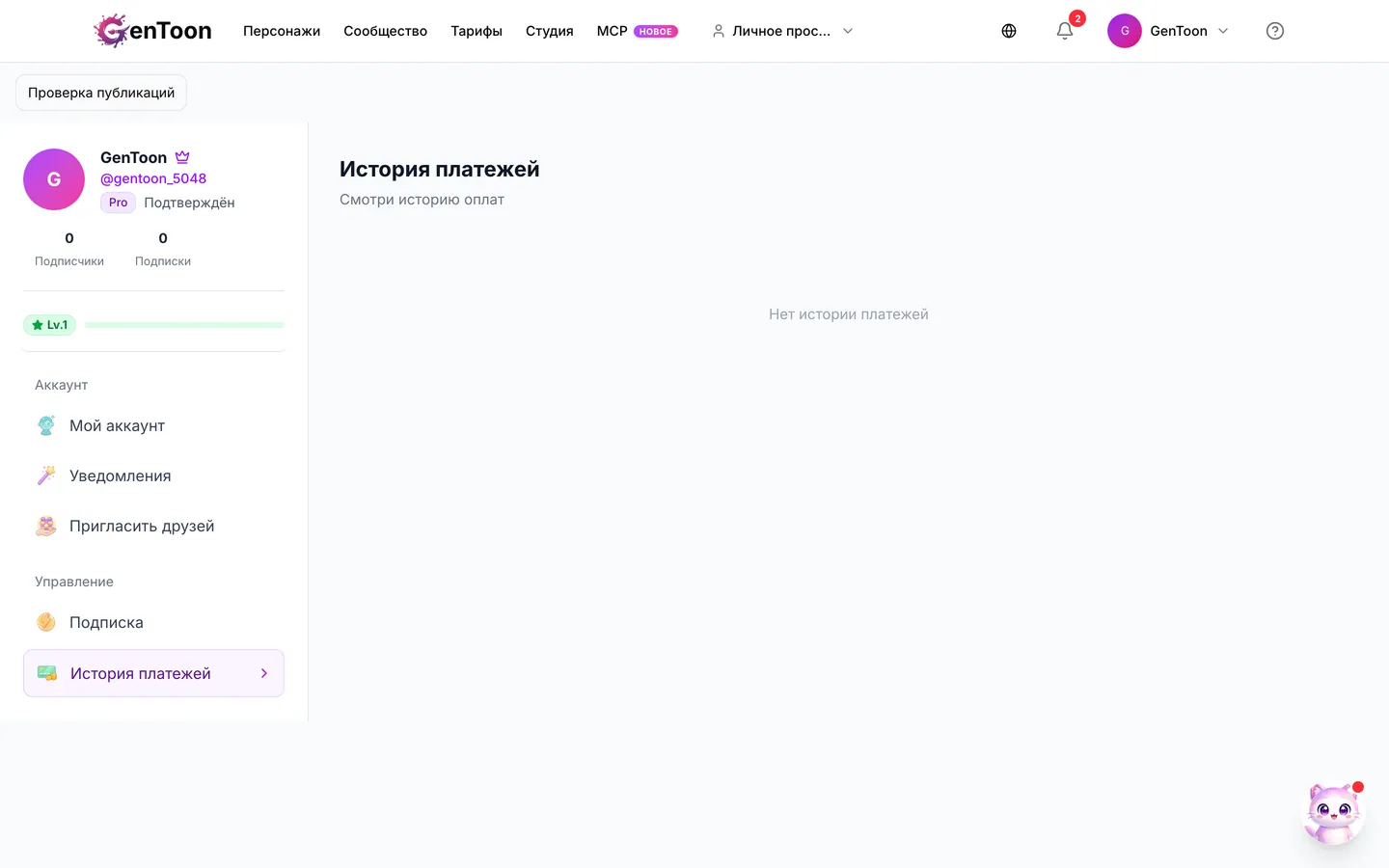Open the Тарифы pricing page
Image resolution: width=1389 pixels, height=868 pixels.
pos(477,31)
